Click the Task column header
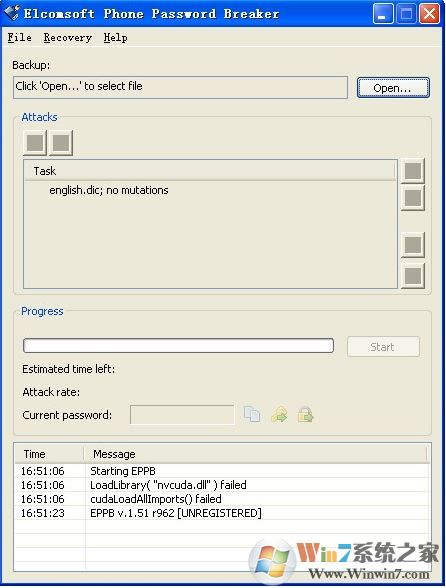446x588 pixels. [x=210, y=171]
